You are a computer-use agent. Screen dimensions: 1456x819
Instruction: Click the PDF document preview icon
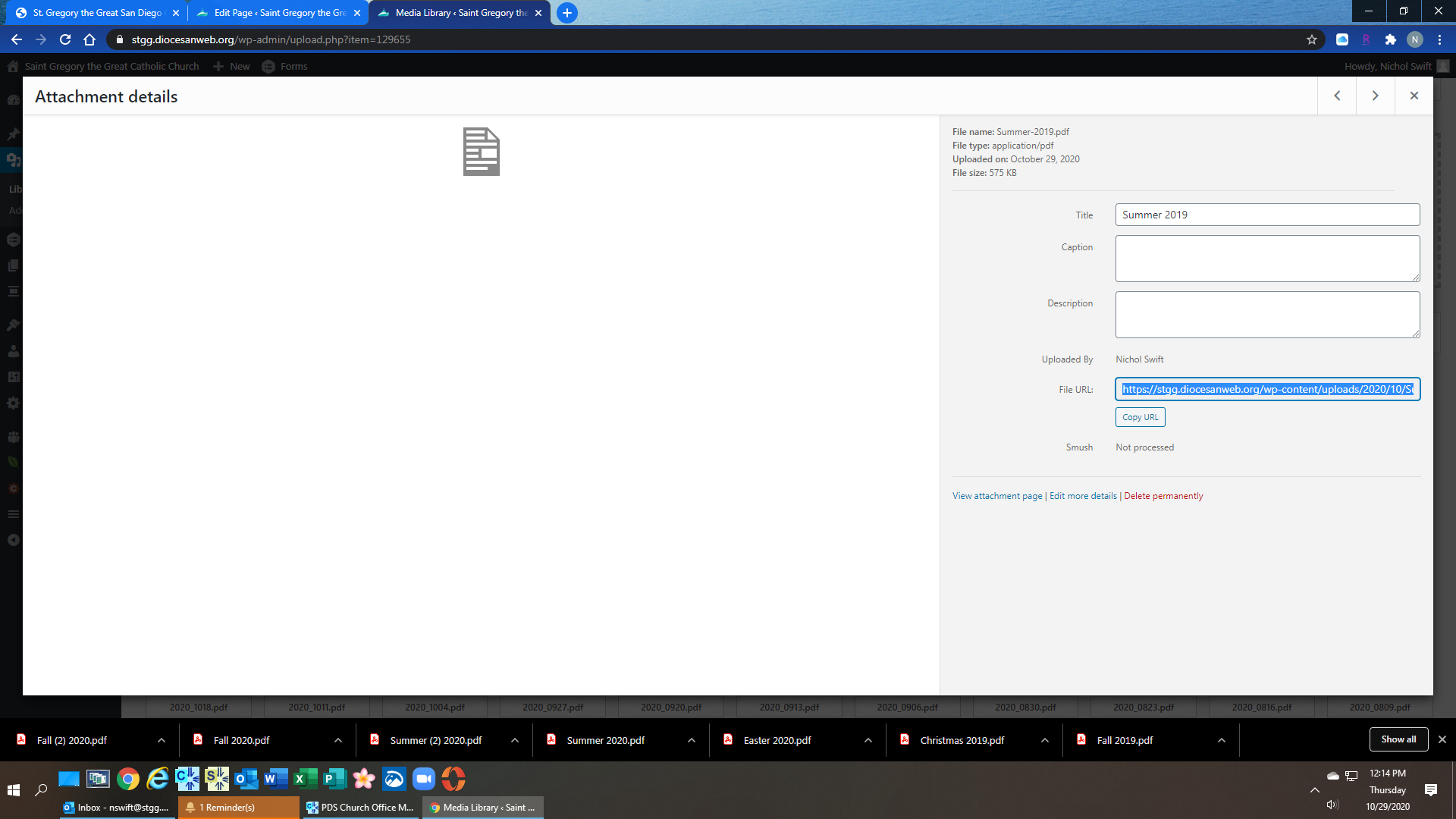(x=482, y=152)
